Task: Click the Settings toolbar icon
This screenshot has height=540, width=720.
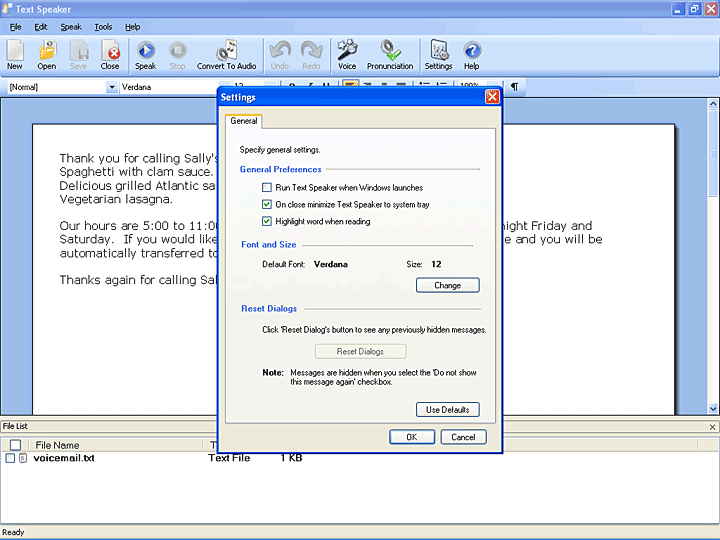Action: coord(439,55)
